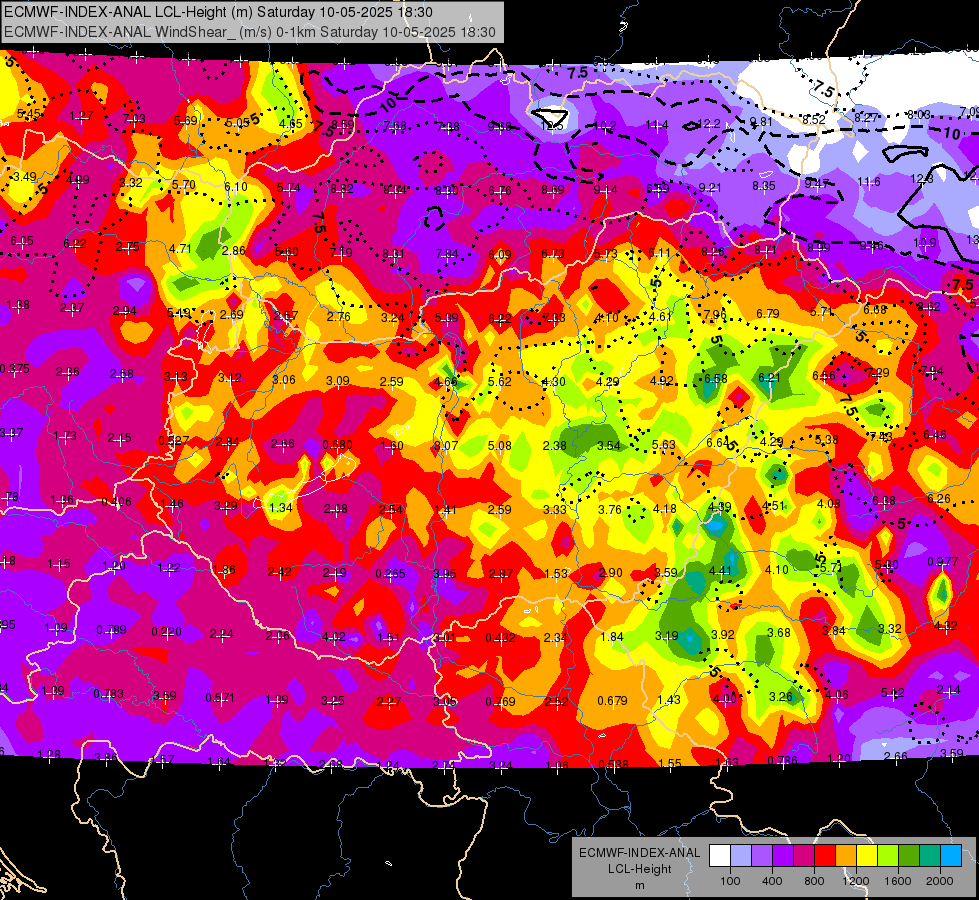The height and width of the screenshot is (900, 979).
Task: Click the wind shear value '11.6'
Action: [869, 182]
